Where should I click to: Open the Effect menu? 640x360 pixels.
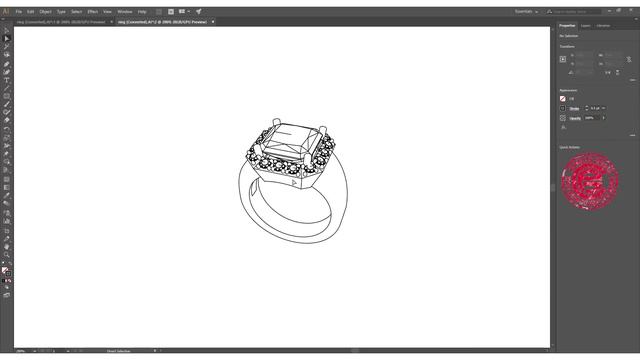click(93, 12)
